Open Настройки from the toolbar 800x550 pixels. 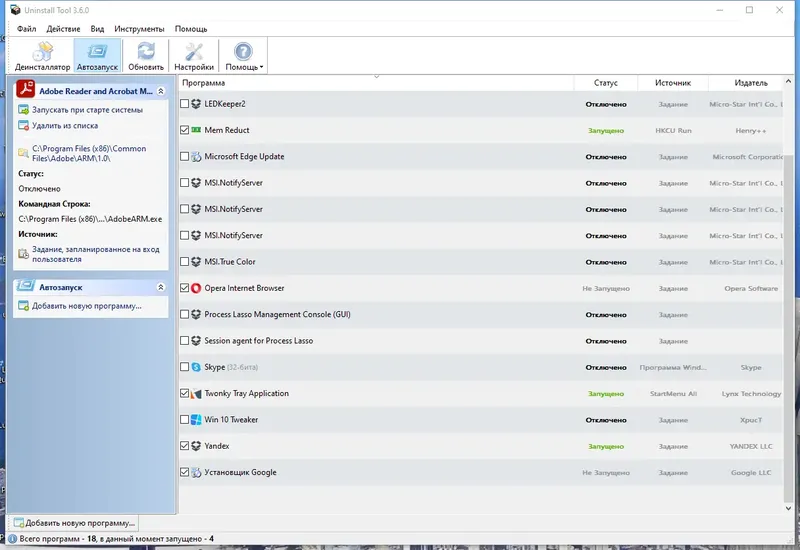tap(194, 56)
